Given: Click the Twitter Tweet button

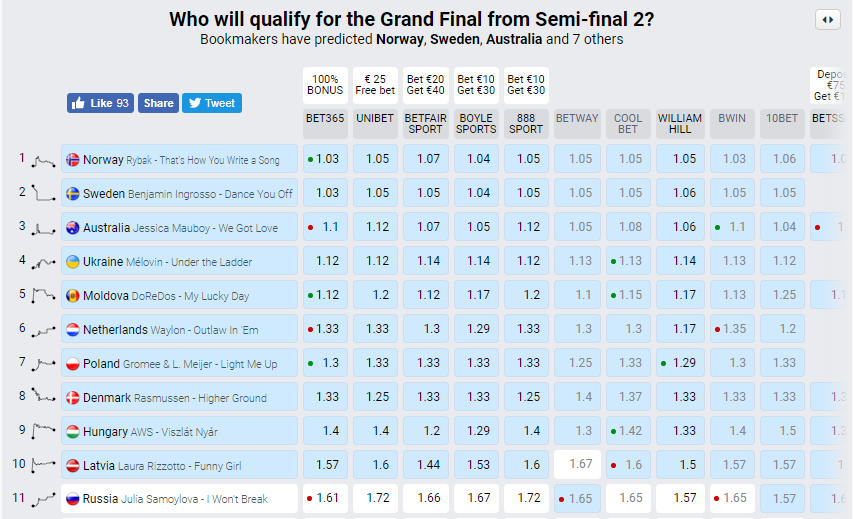Looking at the screenshot, I should (212, 103).
